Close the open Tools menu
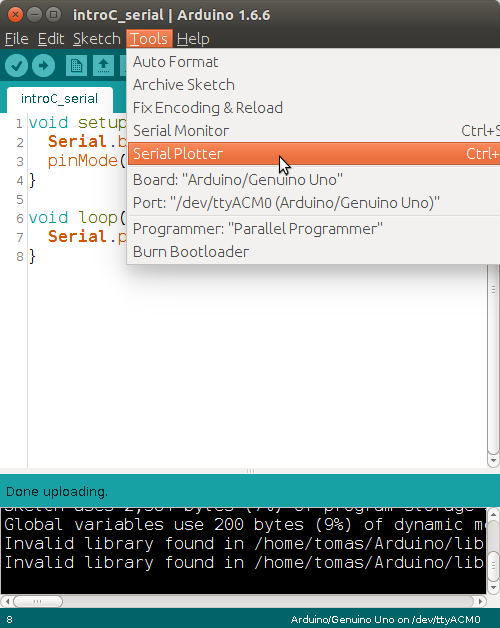 (x=149, y=39)
